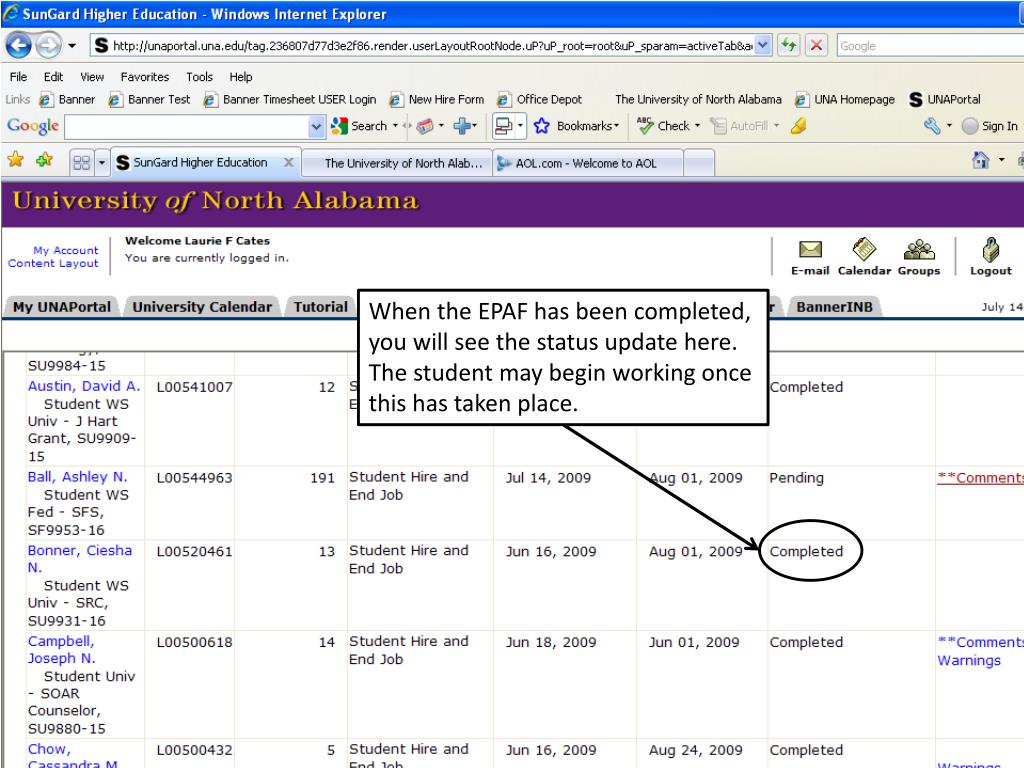Go back with the browser Back arrow

(x=18, y=45)
